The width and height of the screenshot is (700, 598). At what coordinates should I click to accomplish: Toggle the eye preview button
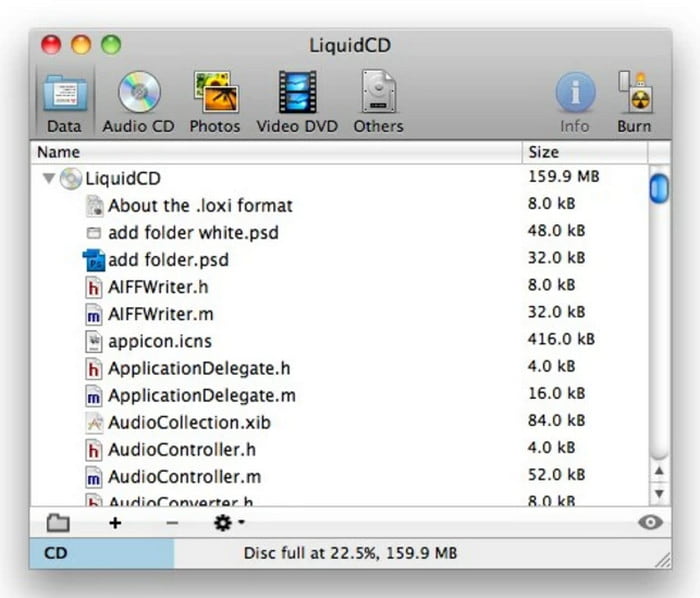pos(650,522)
